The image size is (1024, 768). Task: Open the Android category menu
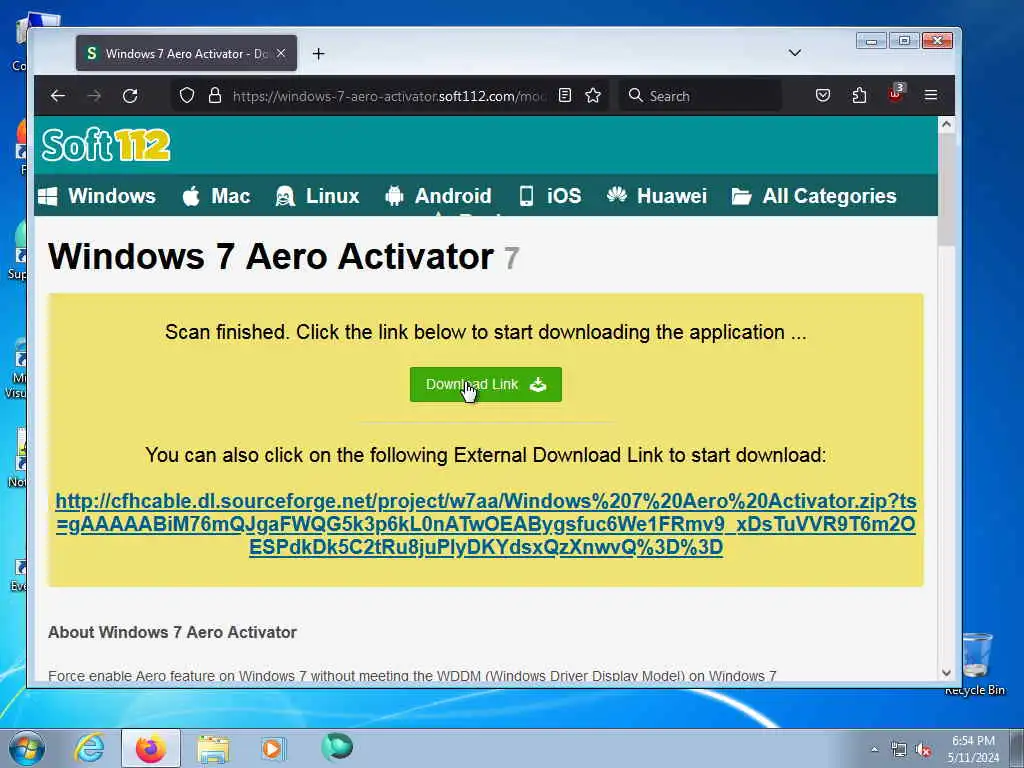[438, 196]
